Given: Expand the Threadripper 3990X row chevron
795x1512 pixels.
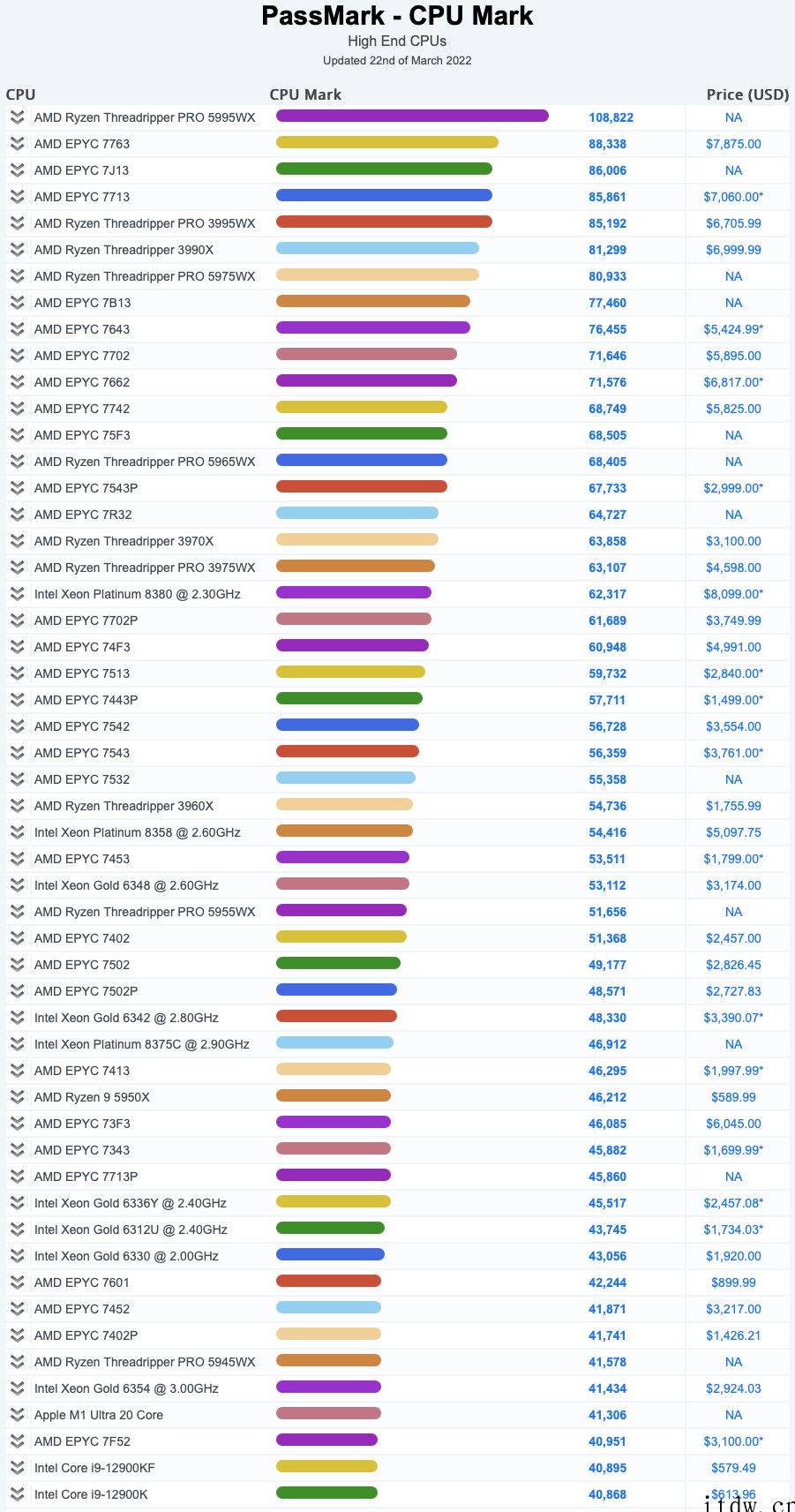Looking at the screenshot, I should coord(17,250).
